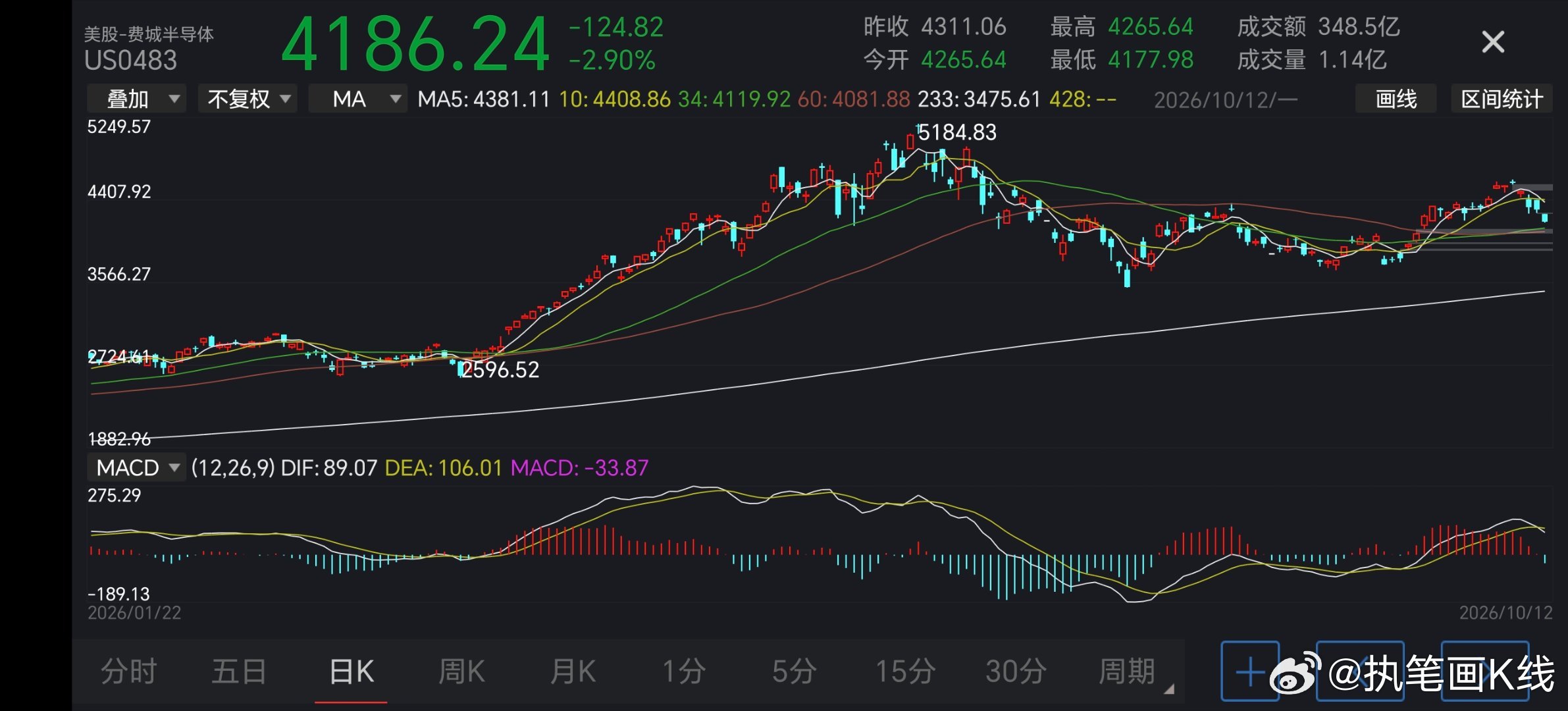The height and width of the screenshot is (711, 1568).
Task: Tap the plus zoom-in button
Action: click(x=1250, y=671)
